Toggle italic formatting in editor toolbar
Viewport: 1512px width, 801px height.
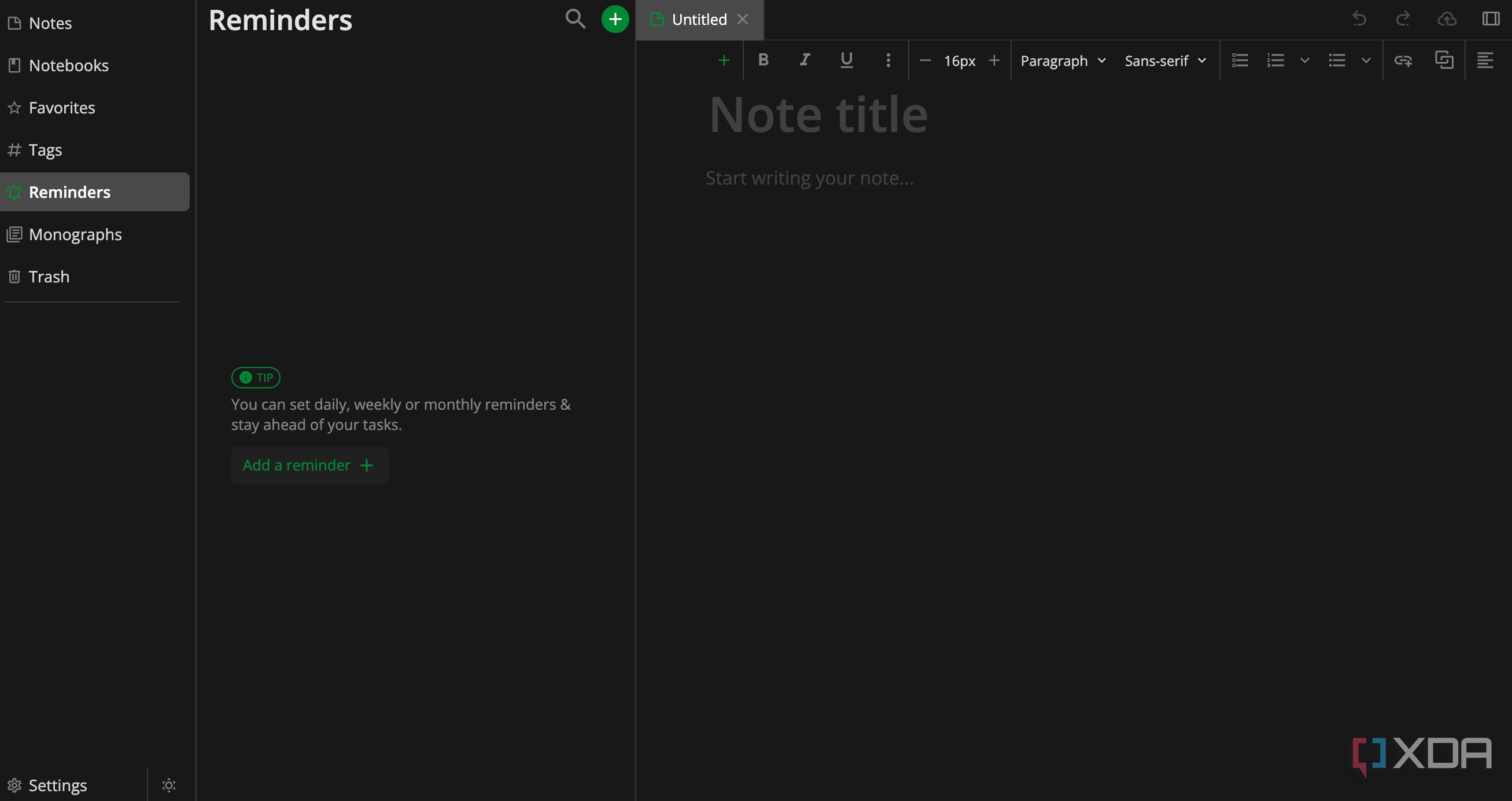coord(805,60)
